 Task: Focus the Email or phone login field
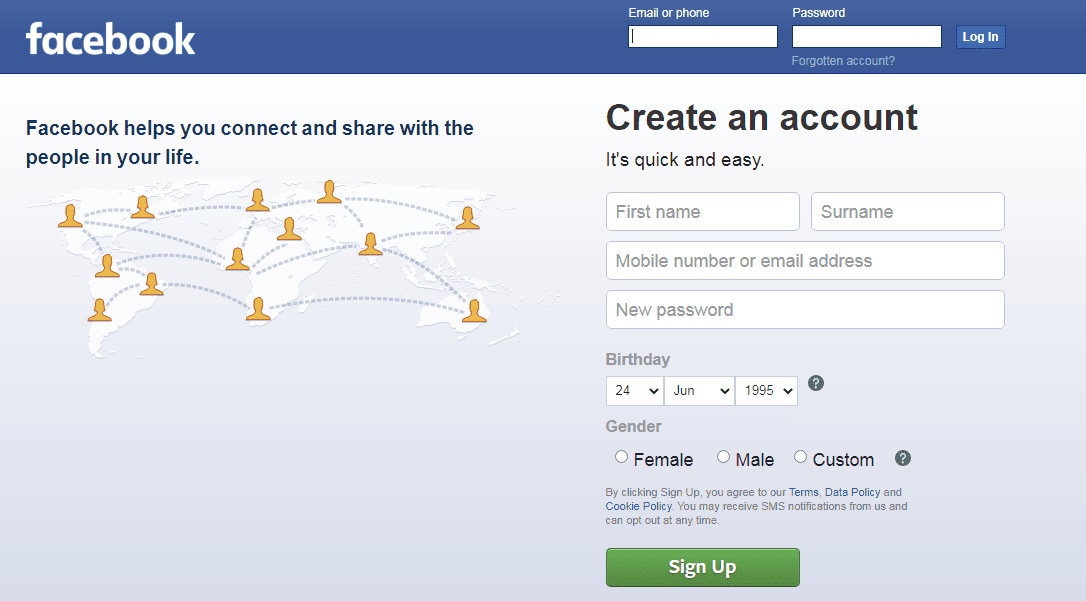pyautogui.click(x=702, y=37)
